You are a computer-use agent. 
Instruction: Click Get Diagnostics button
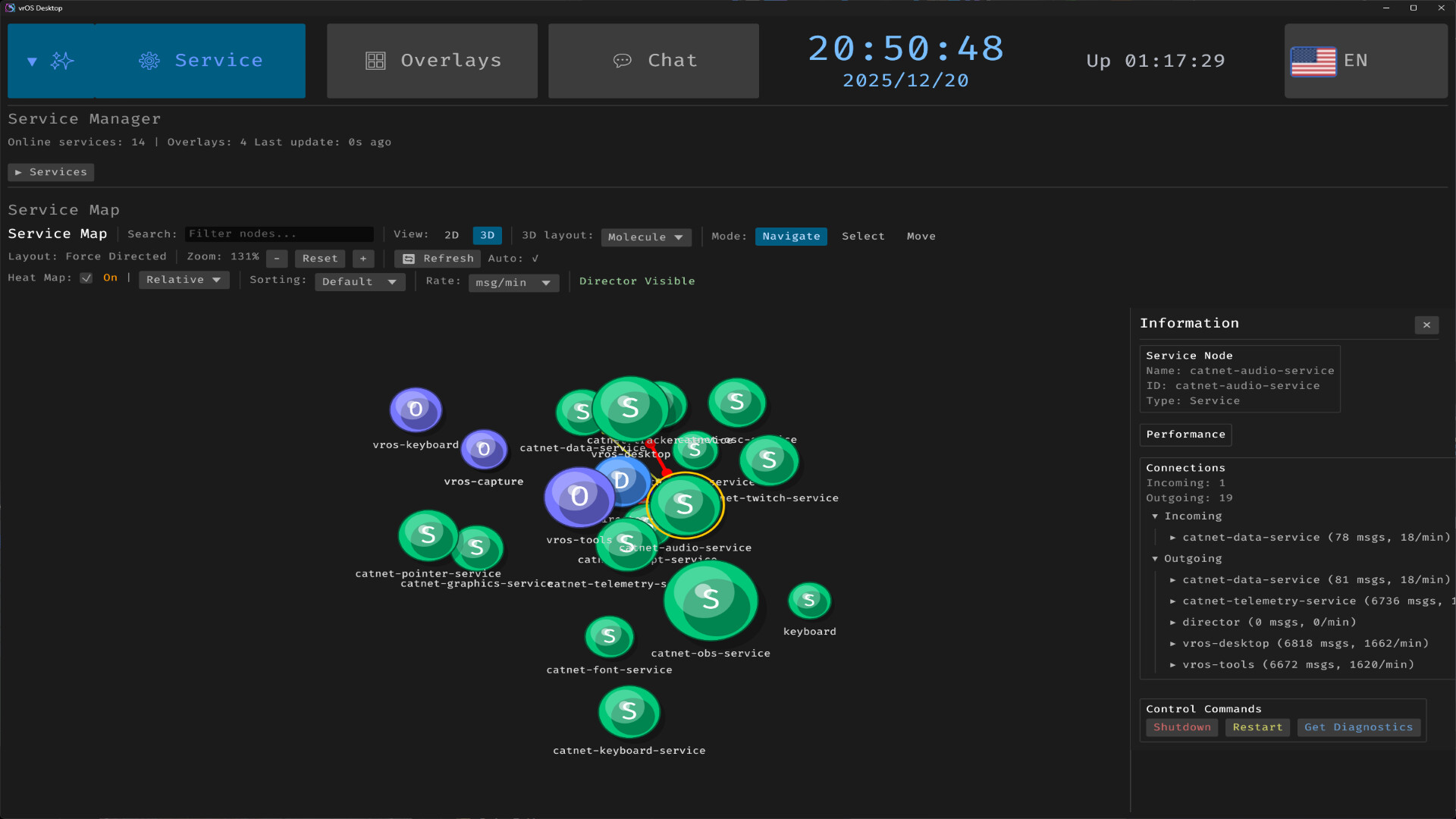point(1358,727)
